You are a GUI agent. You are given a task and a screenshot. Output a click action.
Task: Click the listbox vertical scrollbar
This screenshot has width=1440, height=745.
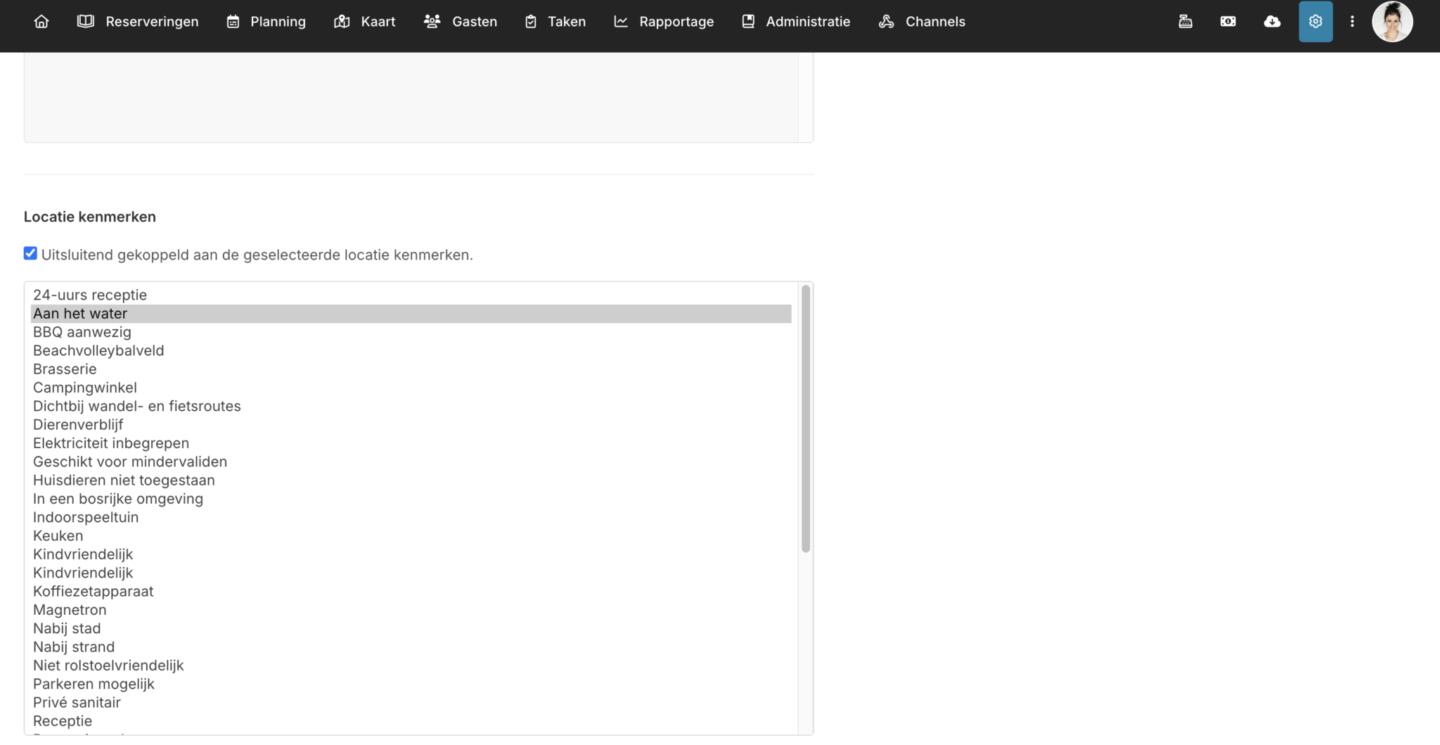(x=805, y=420)
